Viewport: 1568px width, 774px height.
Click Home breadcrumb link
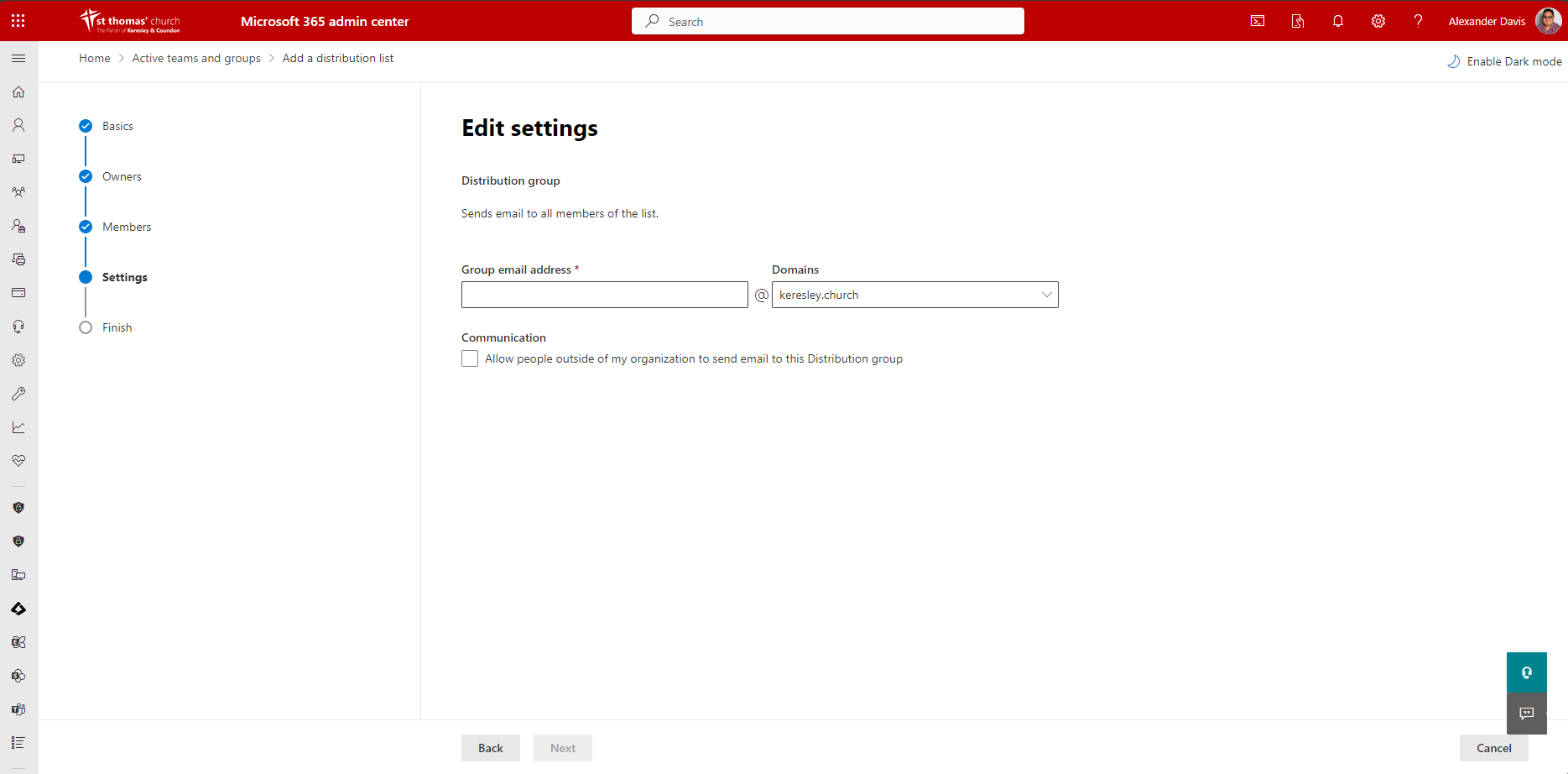click(95, 58)
